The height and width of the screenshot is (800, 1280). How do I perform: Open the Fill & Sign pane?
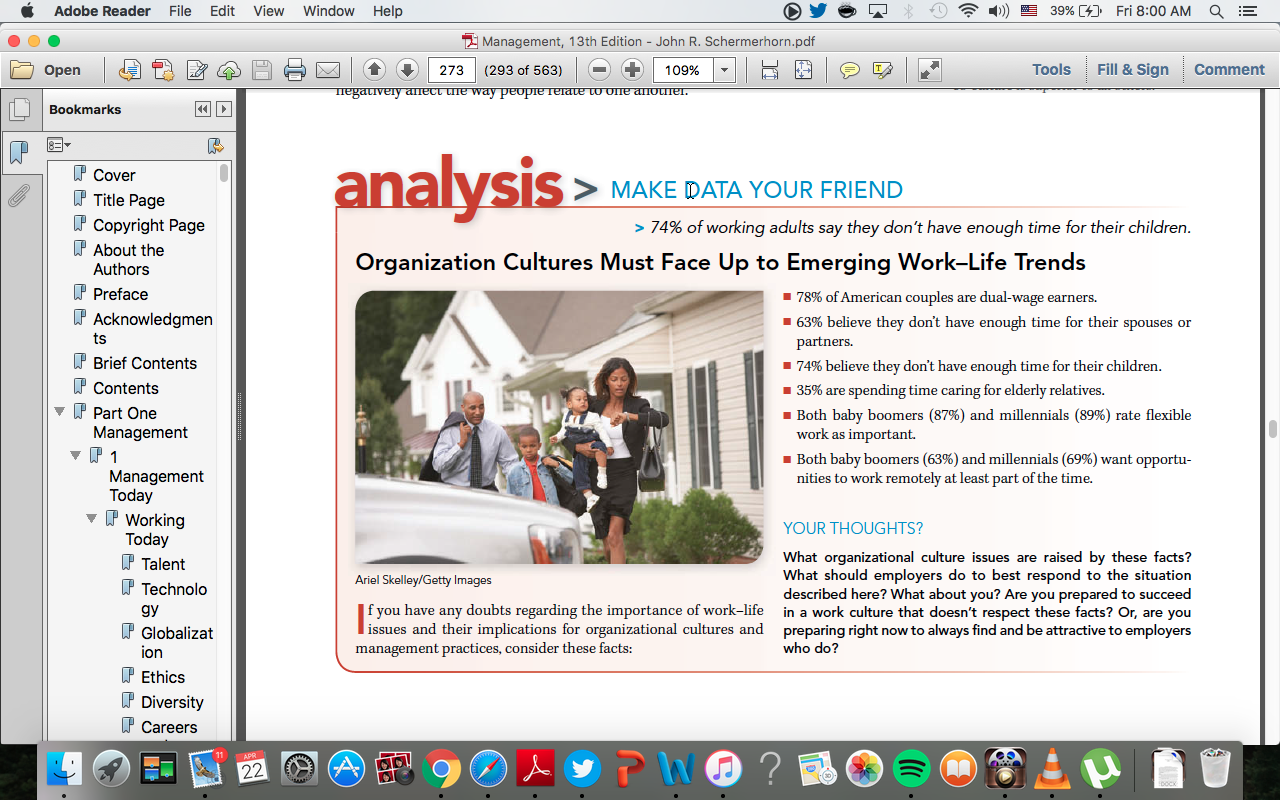click(1132, 70)
